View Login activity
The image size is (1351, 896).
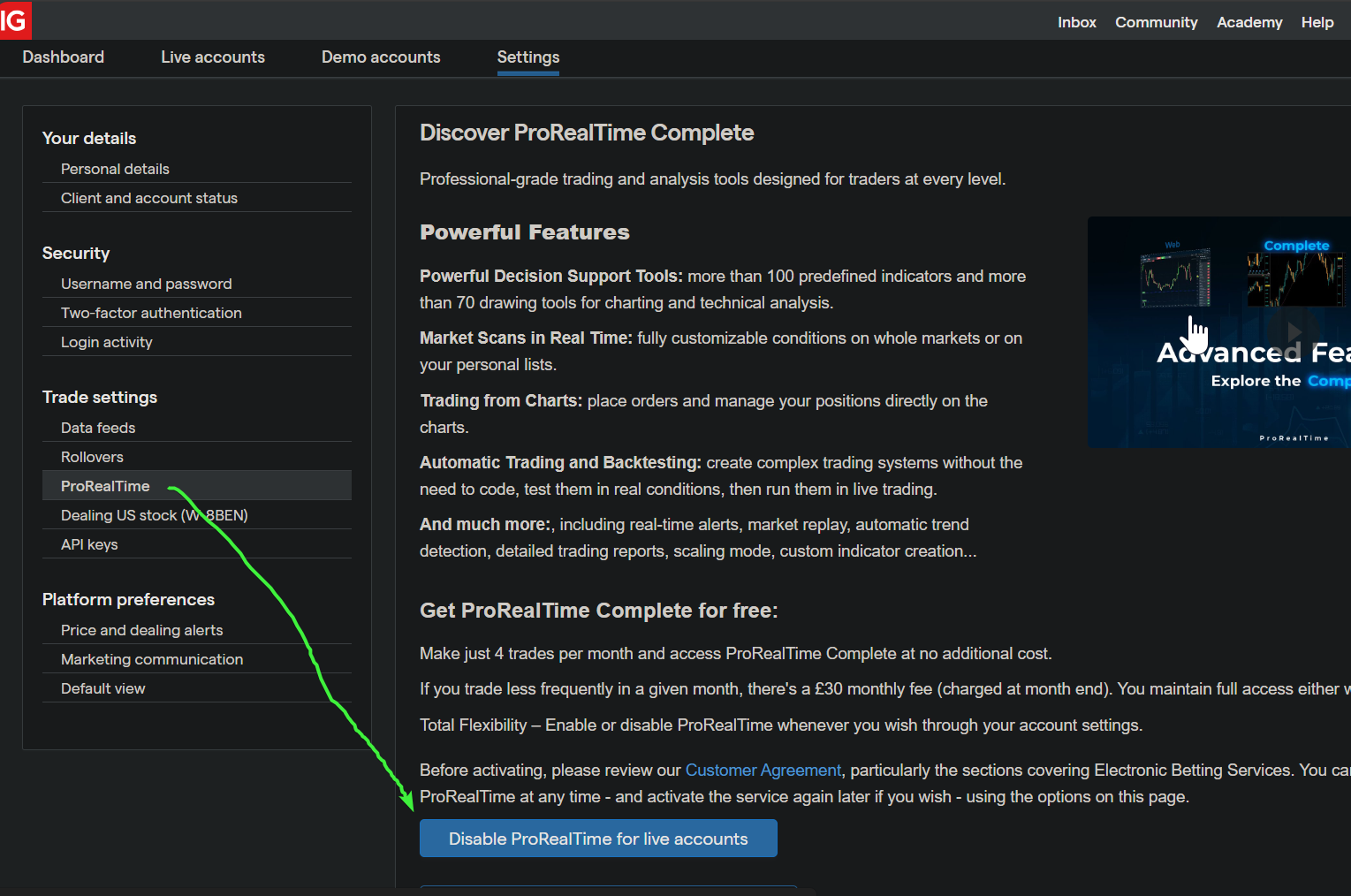(x=197, y=342)
